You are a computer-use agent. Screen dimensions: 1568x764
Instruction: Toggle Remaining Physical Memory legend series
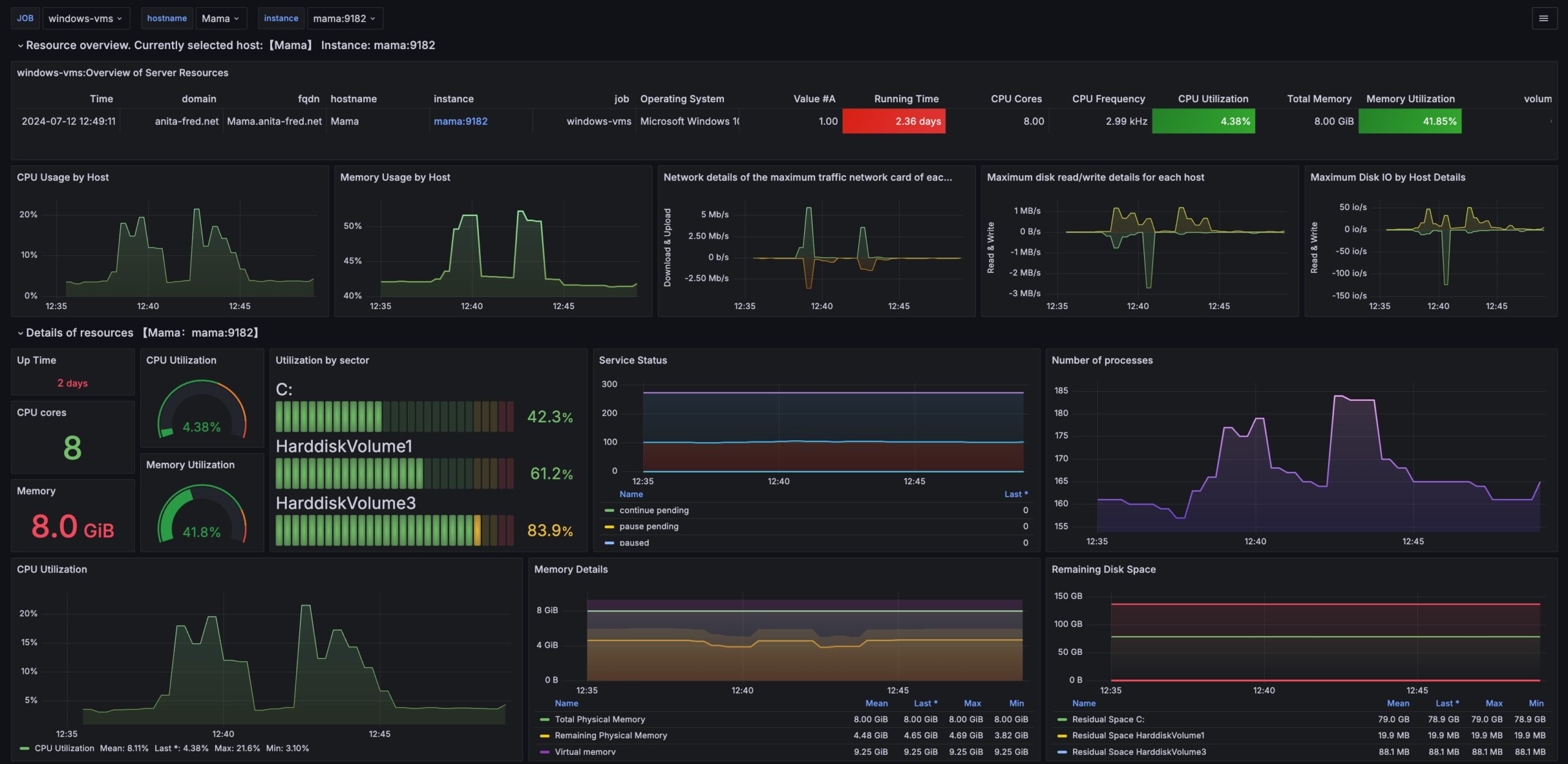pos(611,735)
